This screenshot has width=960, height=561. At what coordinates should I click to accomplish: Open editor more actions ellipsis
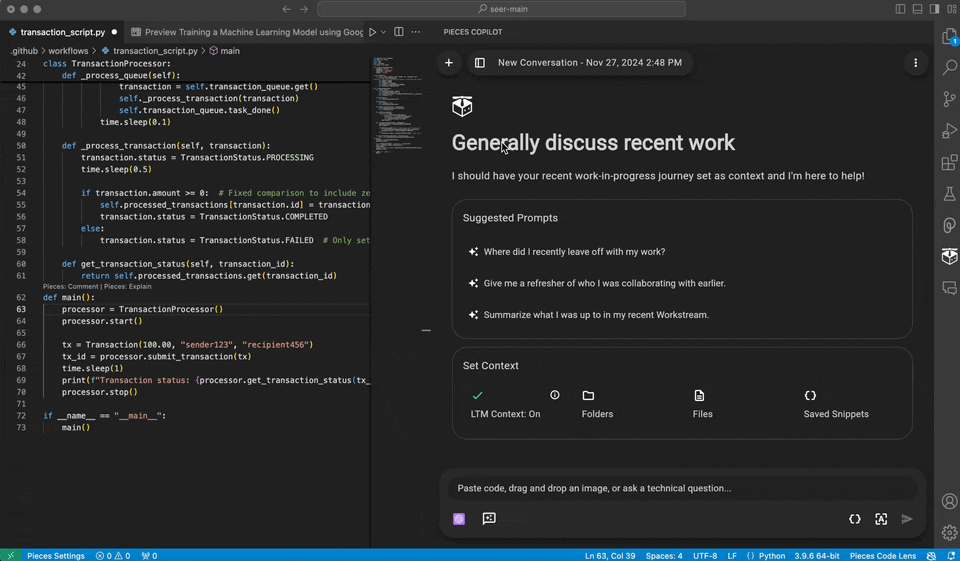point(416,32)
